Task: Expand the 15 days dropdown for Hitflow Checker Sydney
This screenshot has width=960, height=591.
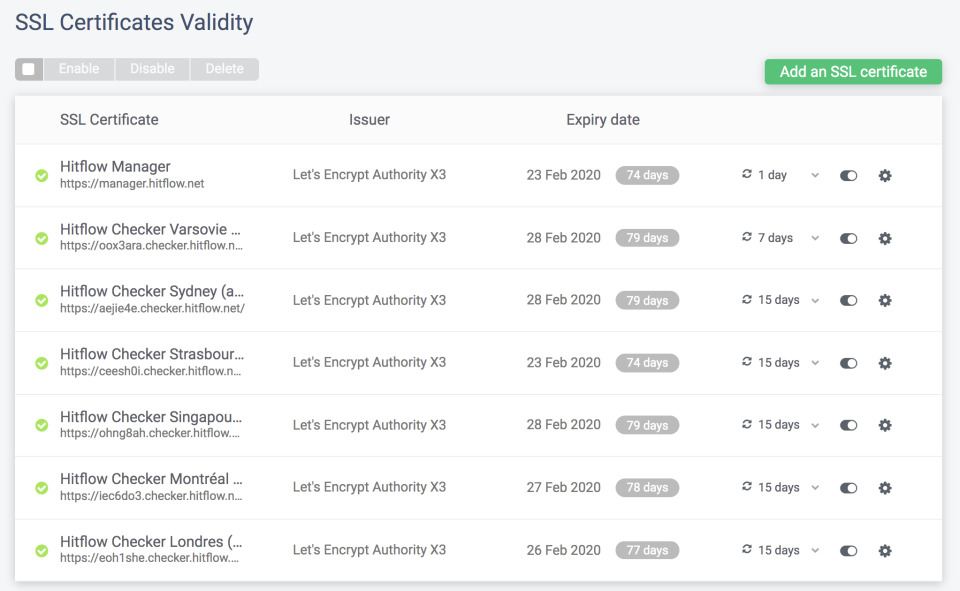Action: tap(814, 300)
